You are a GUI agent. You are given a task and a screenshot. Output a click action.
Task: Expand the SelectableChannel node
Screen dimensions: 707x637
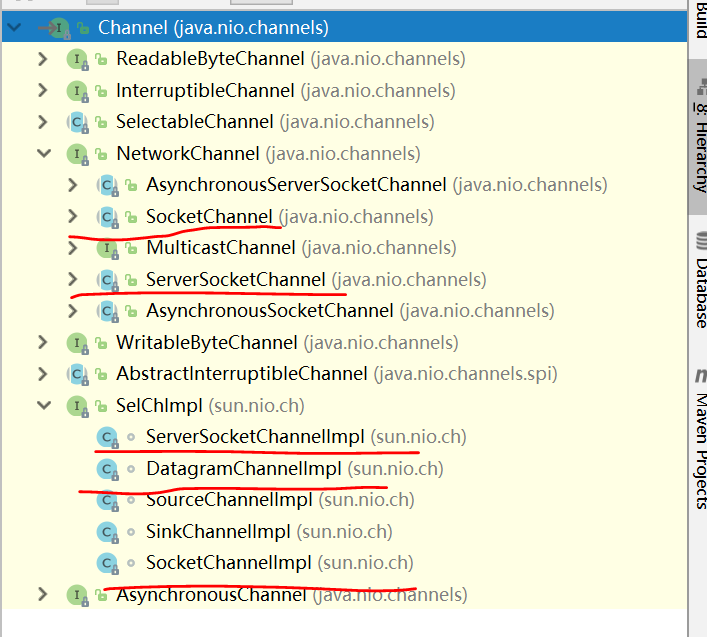[42, 122]
